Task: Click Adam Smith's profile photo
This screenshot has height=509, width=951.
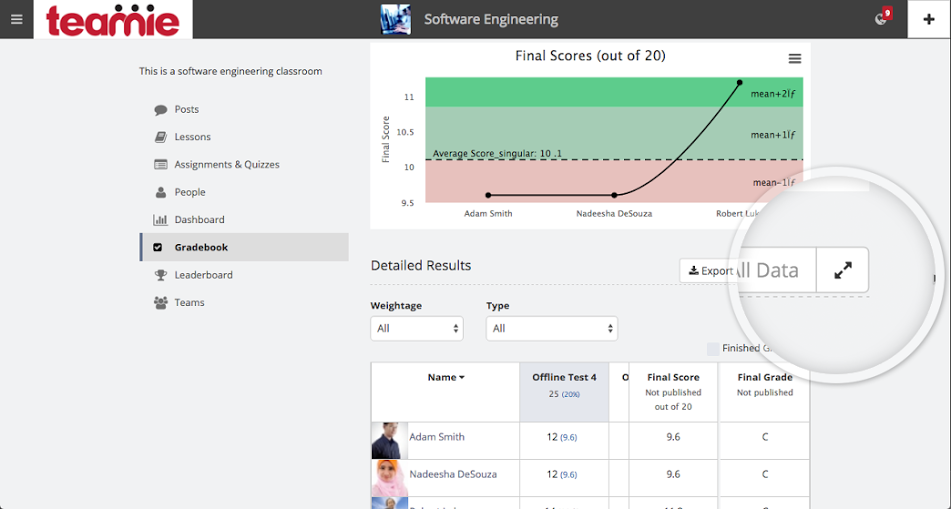Action: (x=389, y=440)
